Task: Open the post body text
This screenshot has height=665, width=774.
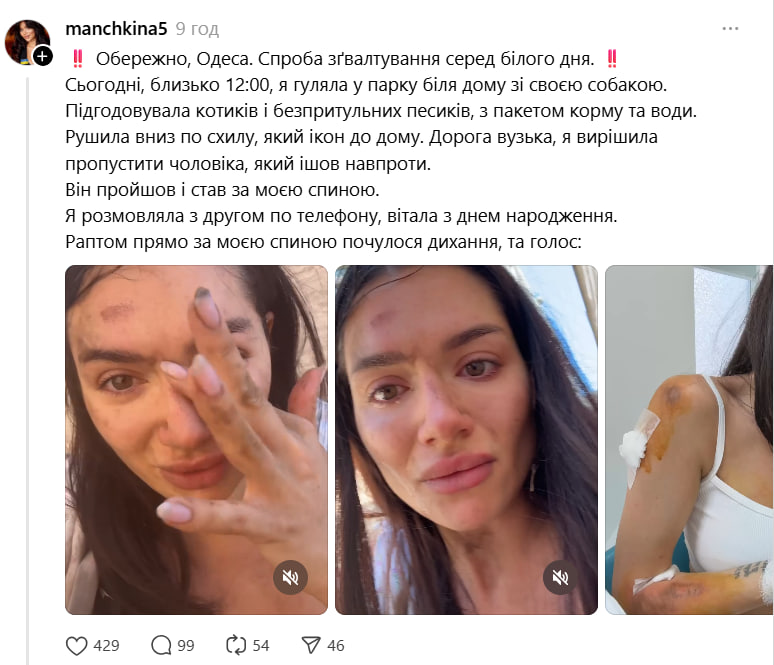Action: coord(381,151)
